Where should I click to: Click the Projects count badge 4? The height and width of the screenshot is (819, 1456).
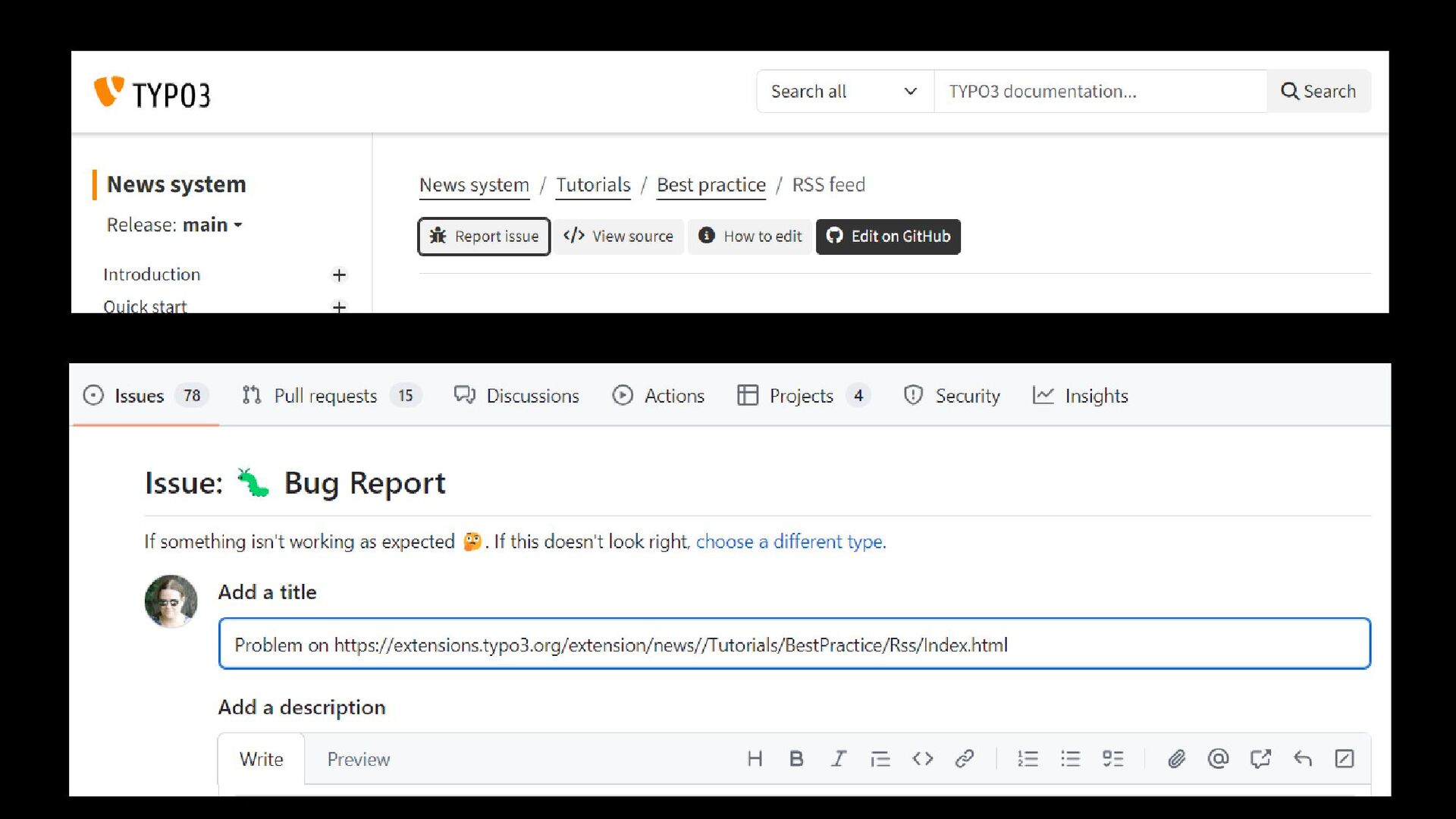click(858, 396)
